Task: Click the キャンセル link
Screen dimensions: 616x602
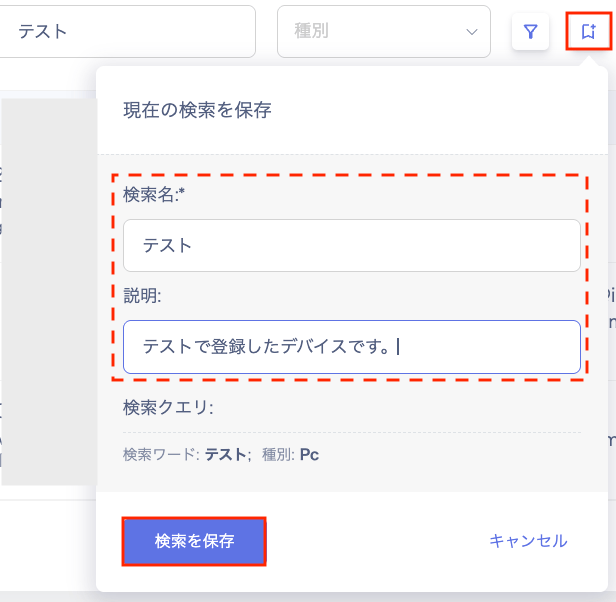Action: 528,541
